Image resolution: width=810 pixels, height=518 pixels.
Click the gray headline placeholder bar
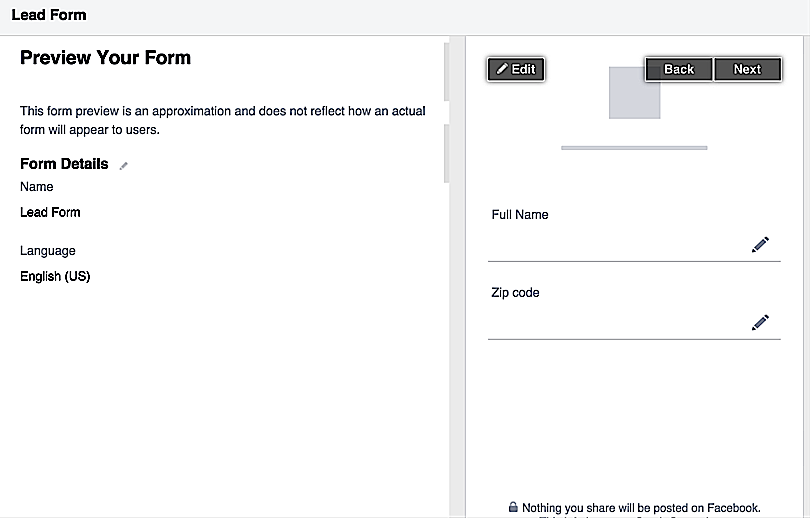[634, 148]
